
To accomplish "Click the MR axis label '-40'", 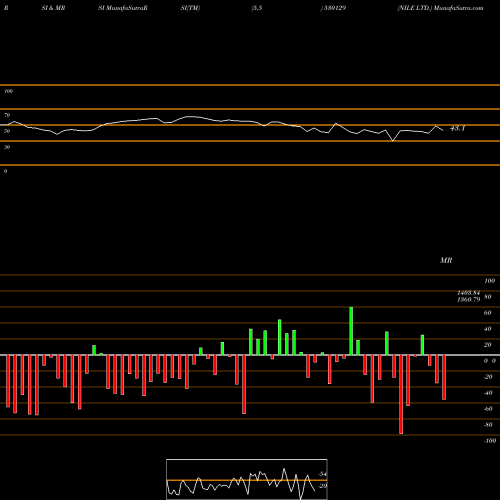I will click(x=488, y=393).
